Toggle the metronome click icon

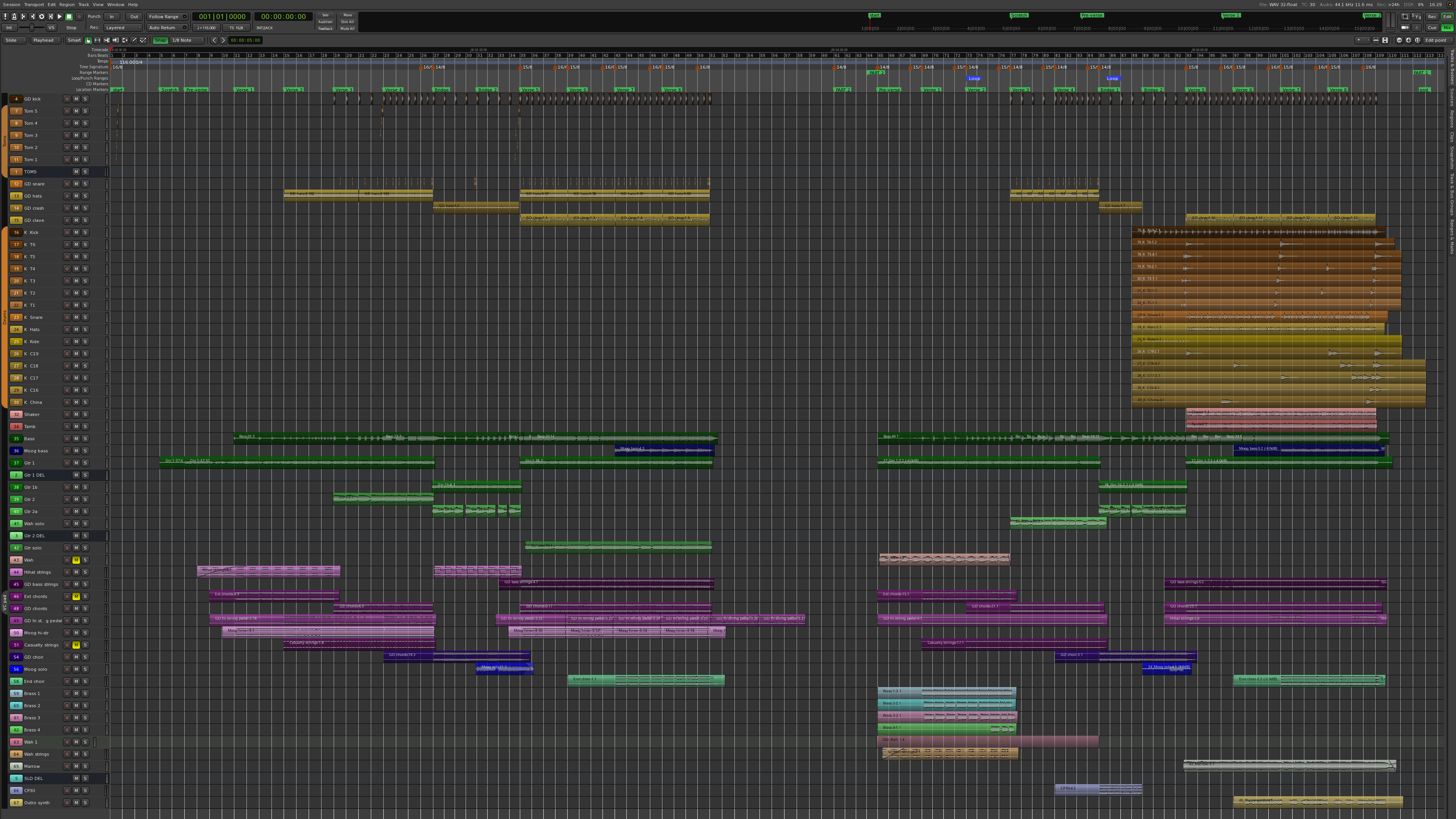pos(14,16)
